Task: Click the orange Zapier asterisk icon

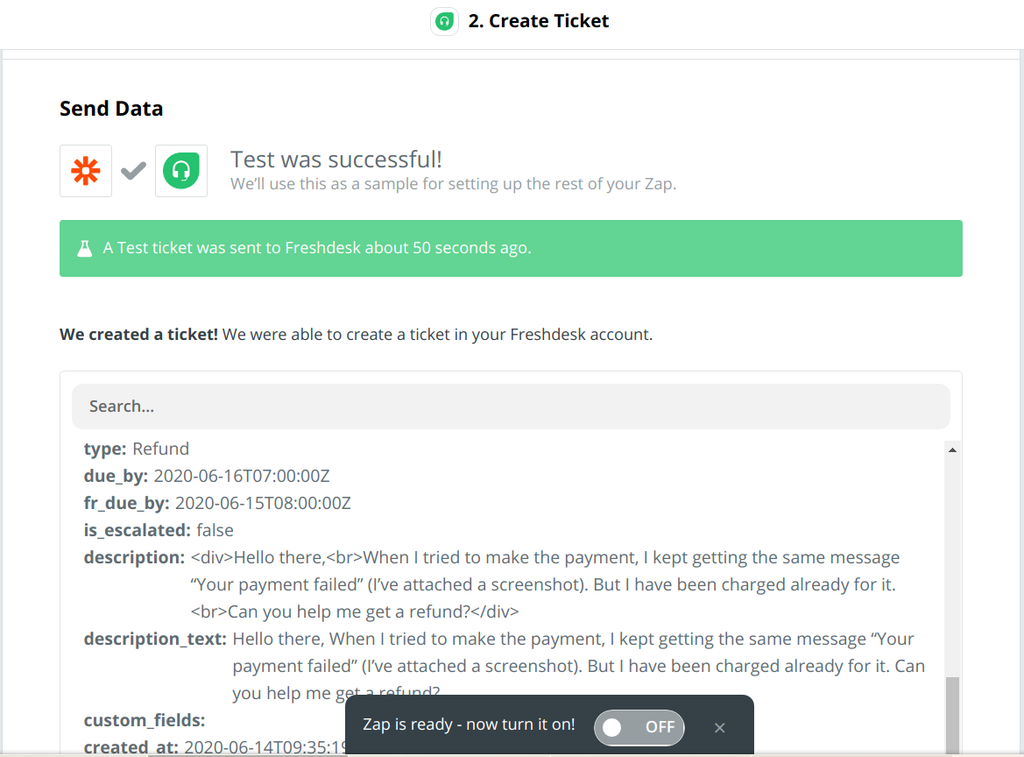Action: coord(85,170)
